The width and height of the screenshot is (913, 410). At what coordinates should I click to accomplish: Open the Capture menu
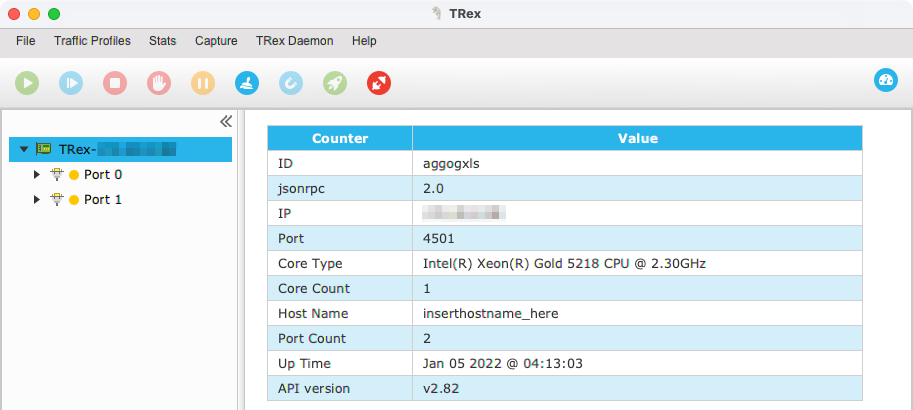click(x=216, y=41)
